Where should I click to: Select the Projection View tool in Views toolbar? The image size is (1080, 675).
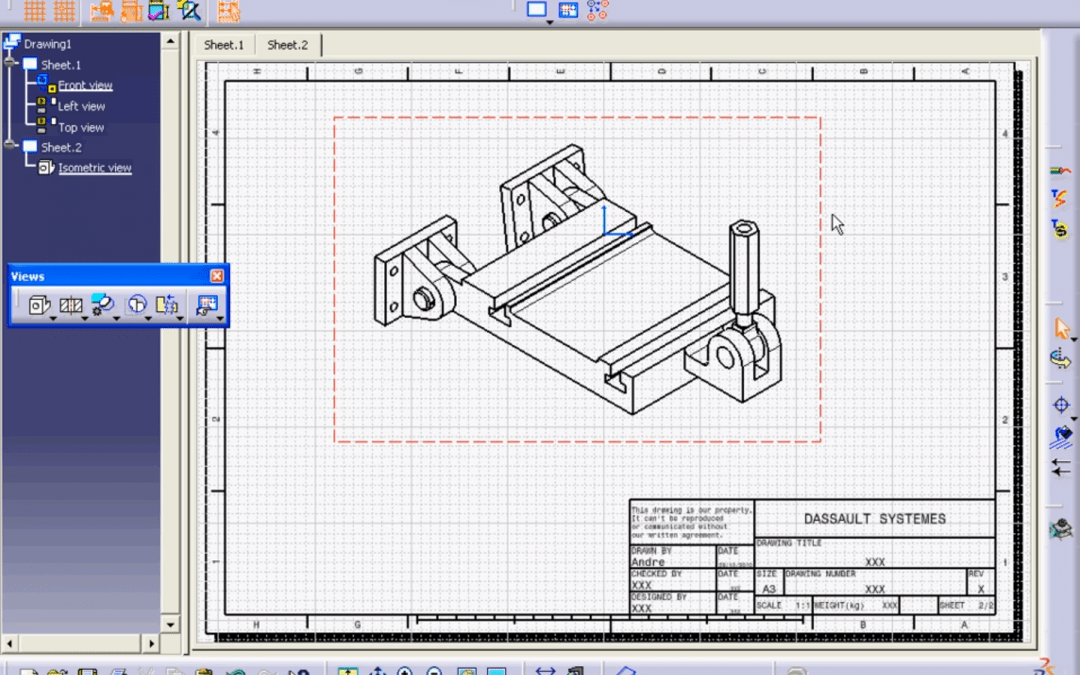click(x=38, y=305)
